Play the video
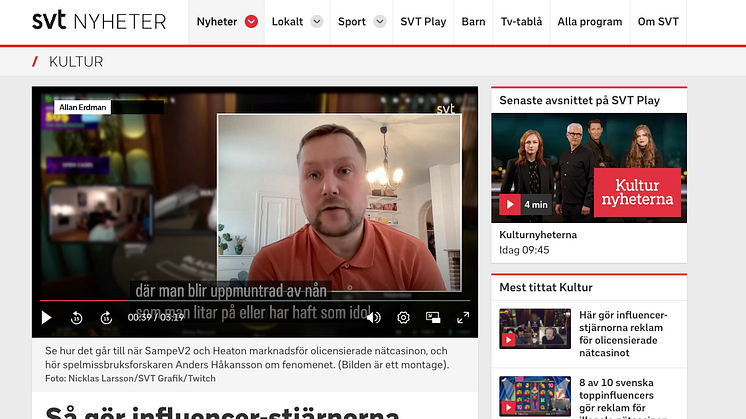This screenshot has width=746, height=419. 46,318
